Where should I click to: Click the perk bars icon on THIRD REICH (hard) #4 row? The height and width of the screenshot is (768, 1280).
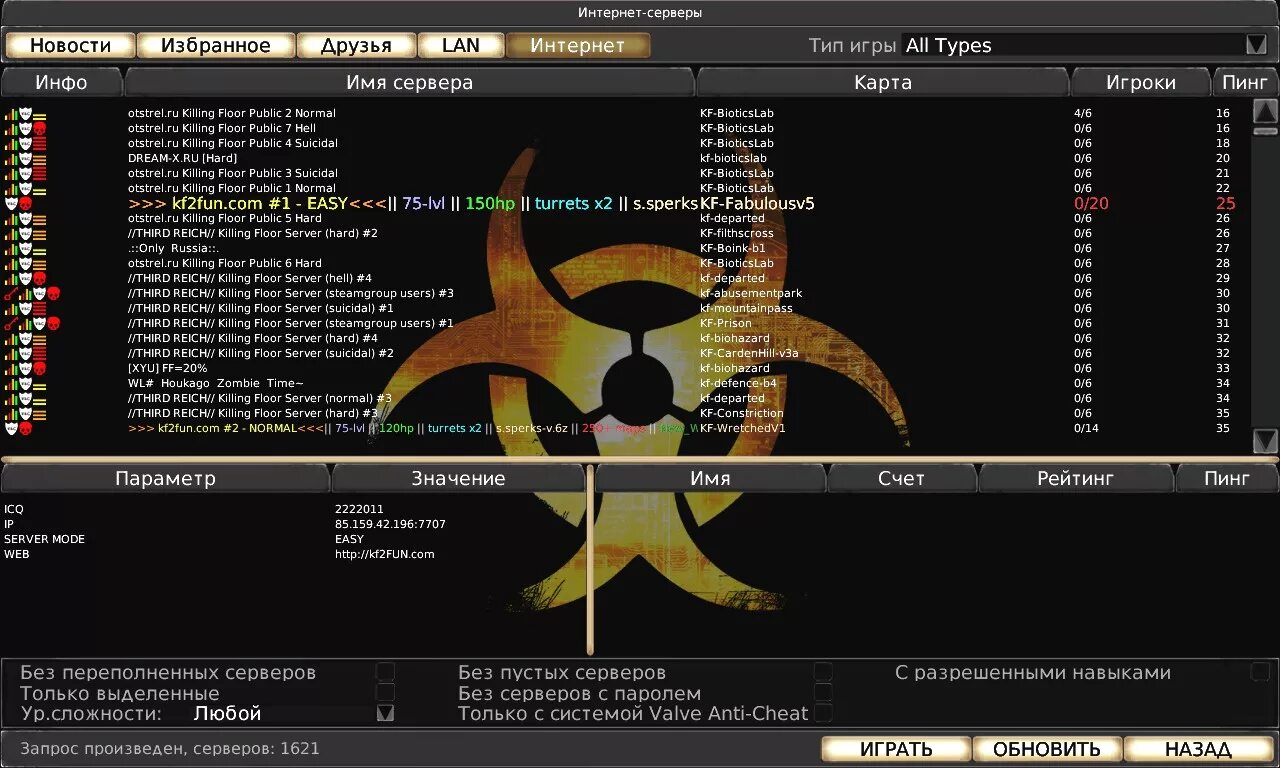coord(11,338)
